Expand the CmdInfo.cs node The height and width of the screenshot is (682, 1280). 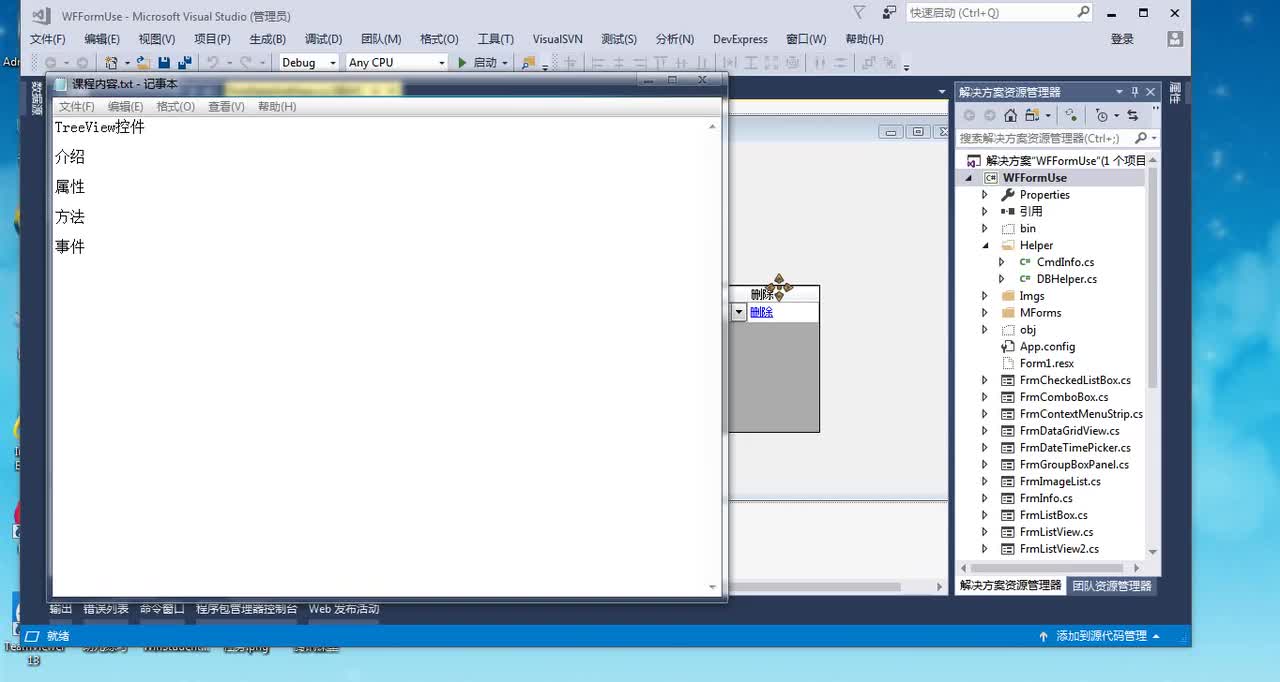pyautogui.click(x=1001, y=262)
